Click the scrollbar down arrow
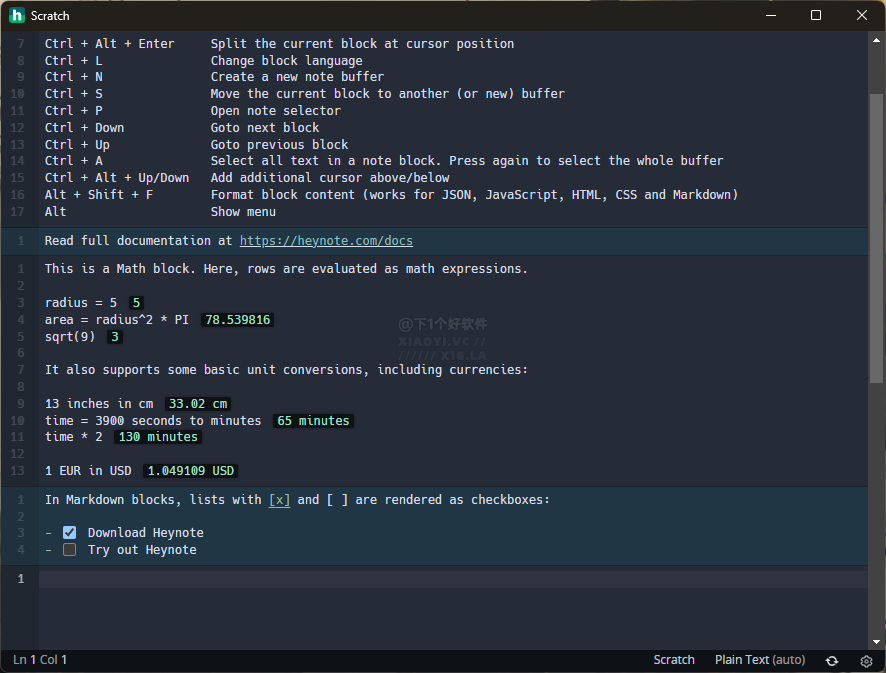The width and height of the screenshot is (886, 673). point(876,641)
